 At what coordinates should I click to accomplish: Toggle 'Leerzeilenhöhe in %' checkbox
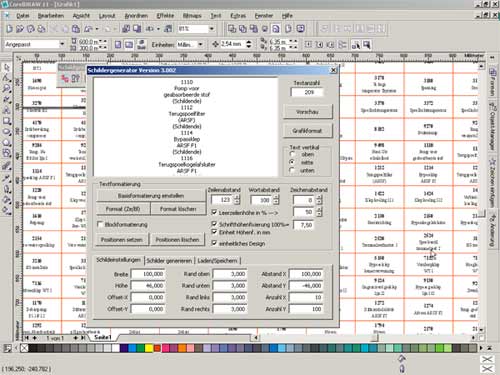214,212
